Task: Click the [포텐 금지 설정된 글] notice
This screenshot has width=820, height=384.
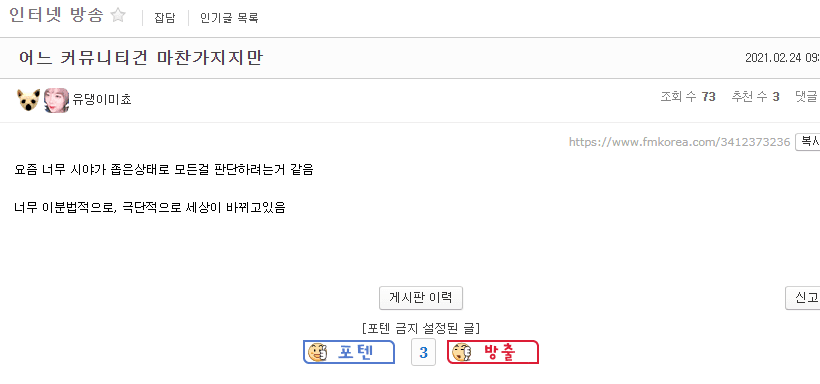Action: coord(421,329)
